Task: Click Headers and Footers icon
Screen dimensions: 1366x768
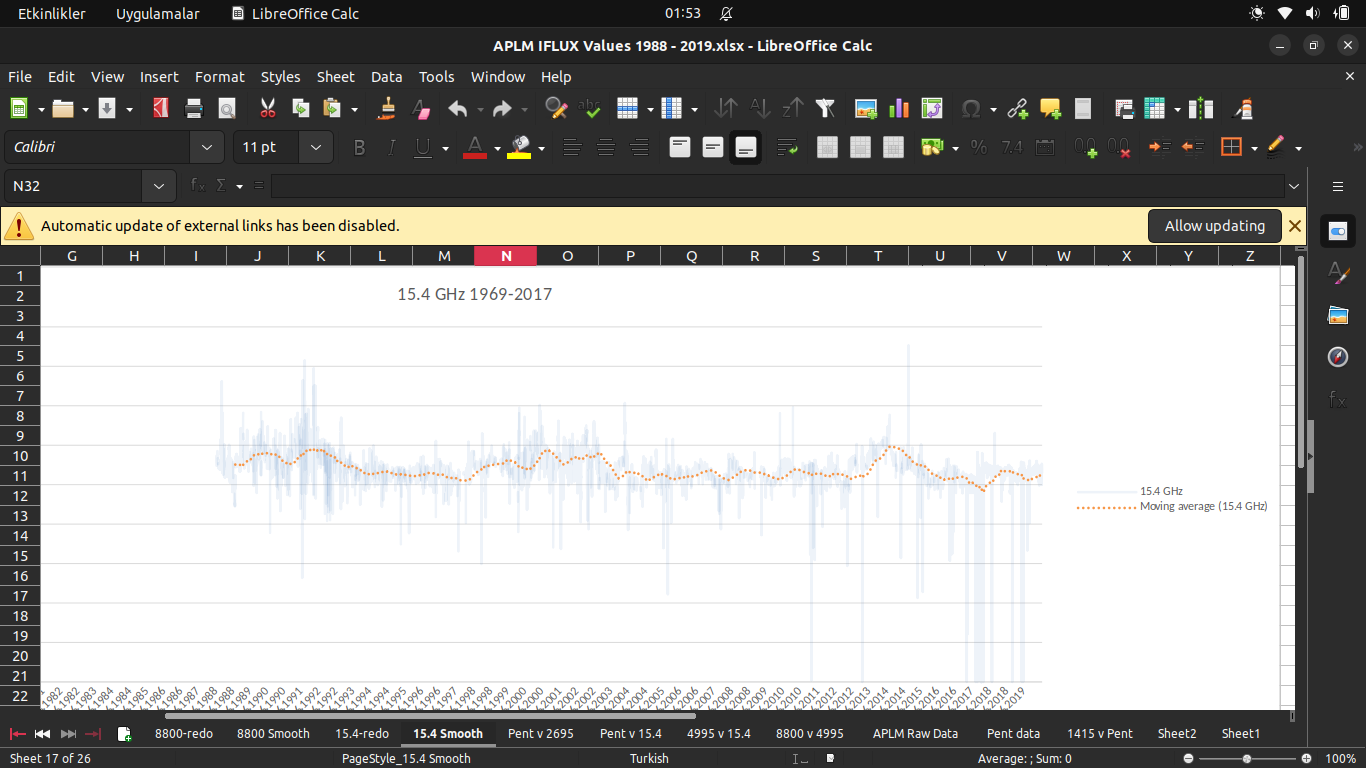Action: 1083,109
